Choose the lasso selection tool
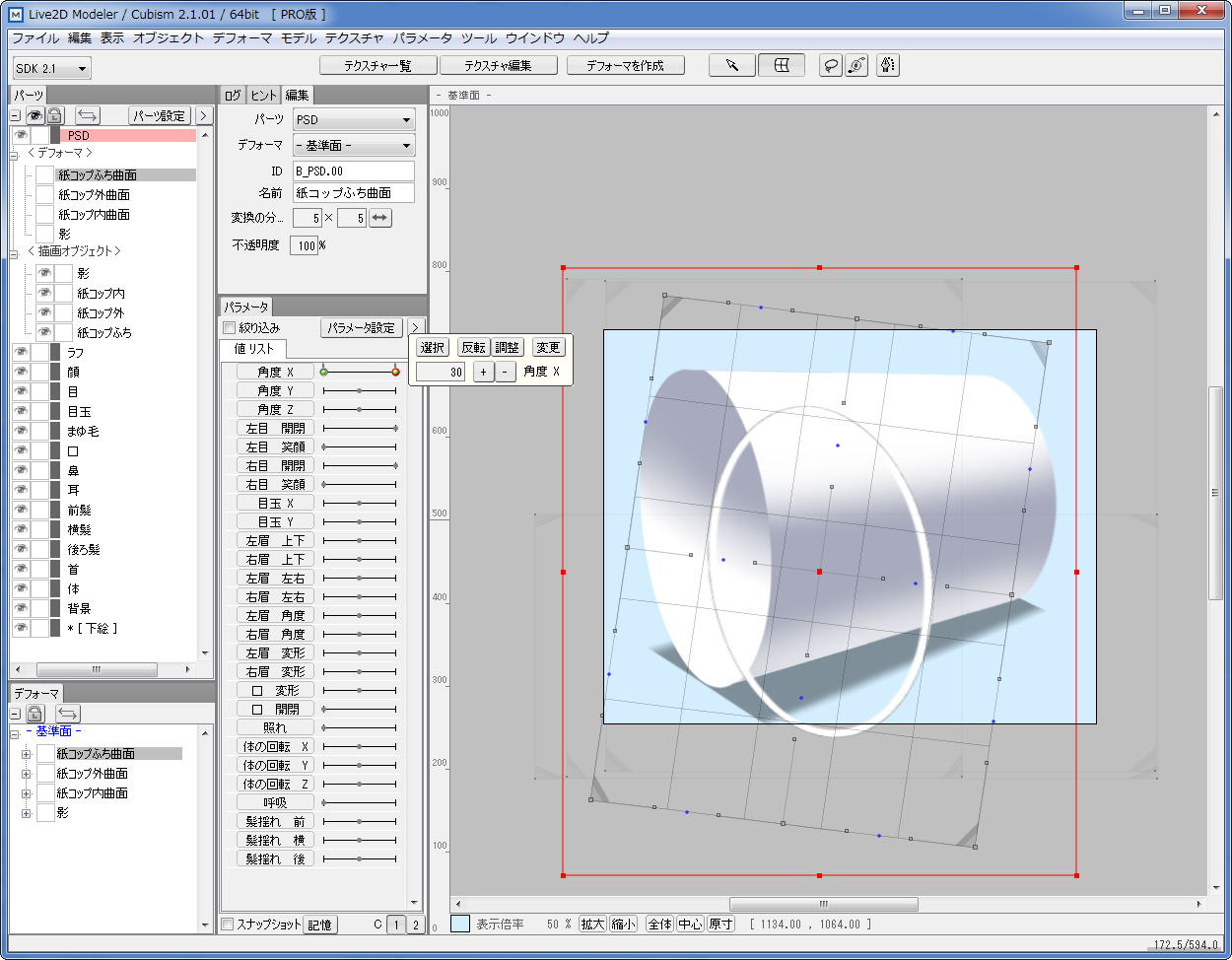Screen dimensions: 1232x960 (831, 65)
